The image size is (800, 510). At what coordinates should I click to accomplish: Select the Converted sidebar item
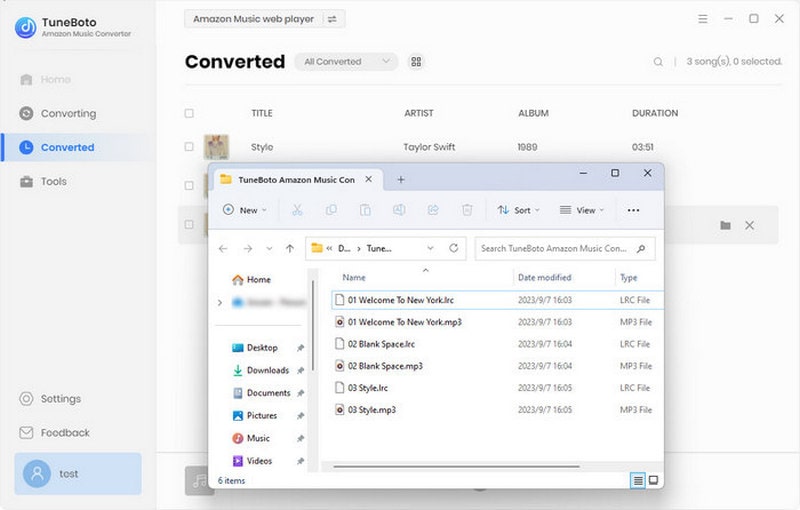point(78,147)
